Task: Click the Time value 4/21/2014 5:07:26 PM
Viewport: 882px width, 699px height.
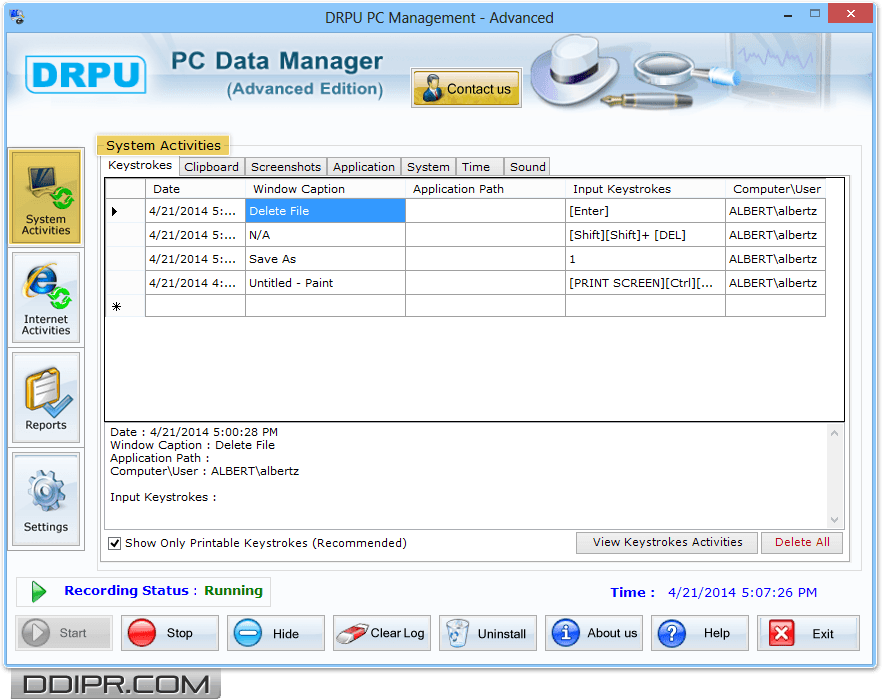Action: [742, 592]
